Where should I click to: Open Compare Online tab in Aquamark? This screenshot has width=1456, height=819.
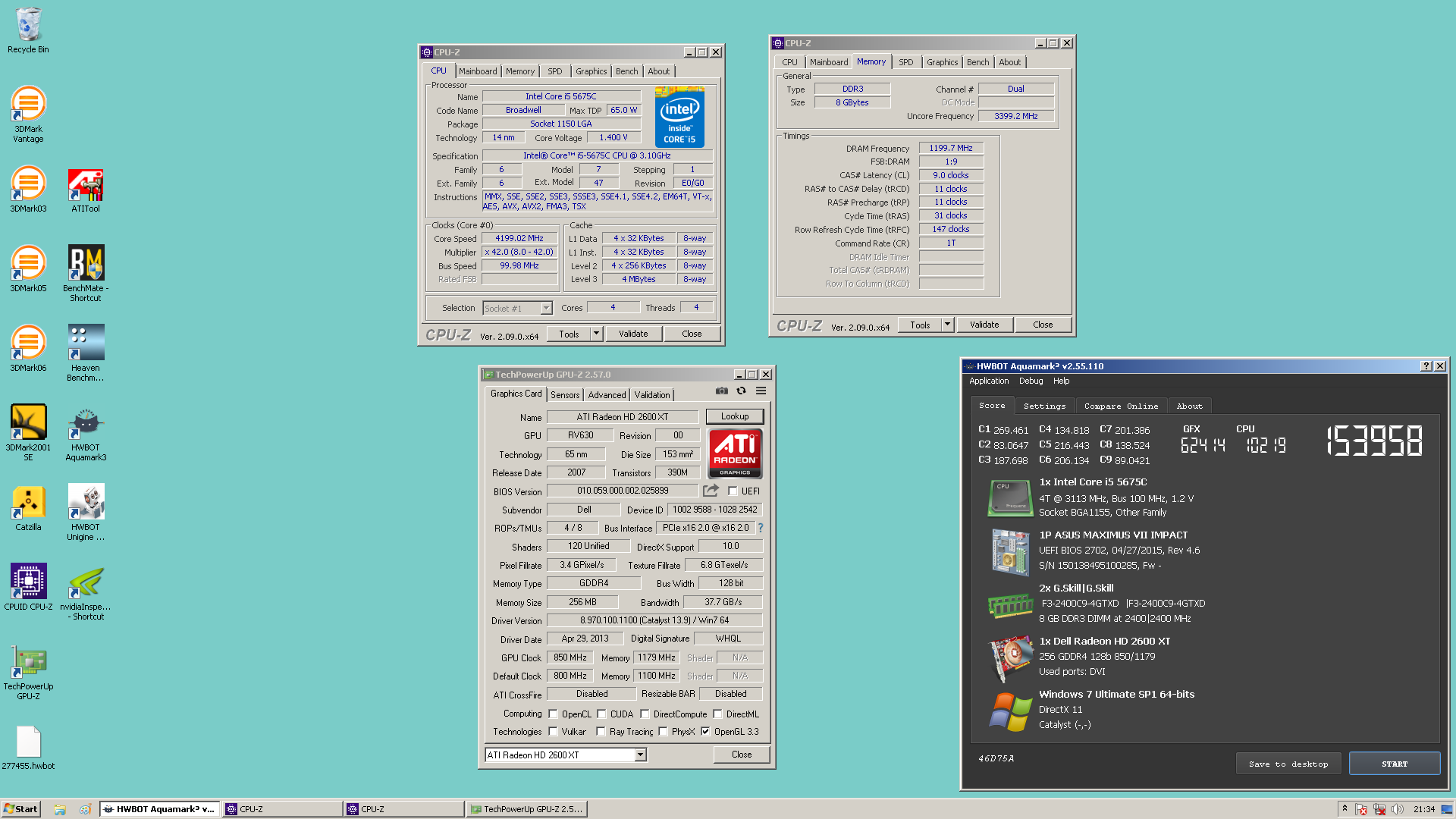pyautogui.click(x=1121, y=406)
